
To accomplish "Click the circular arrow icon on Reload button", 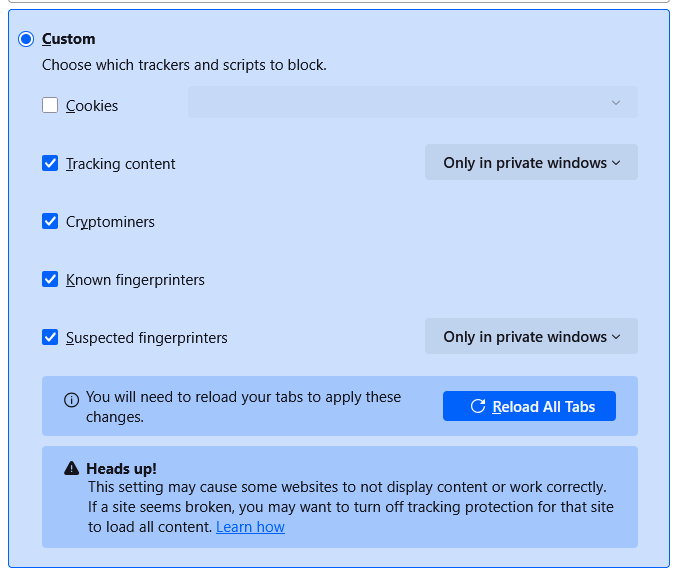I will (478, 406).
